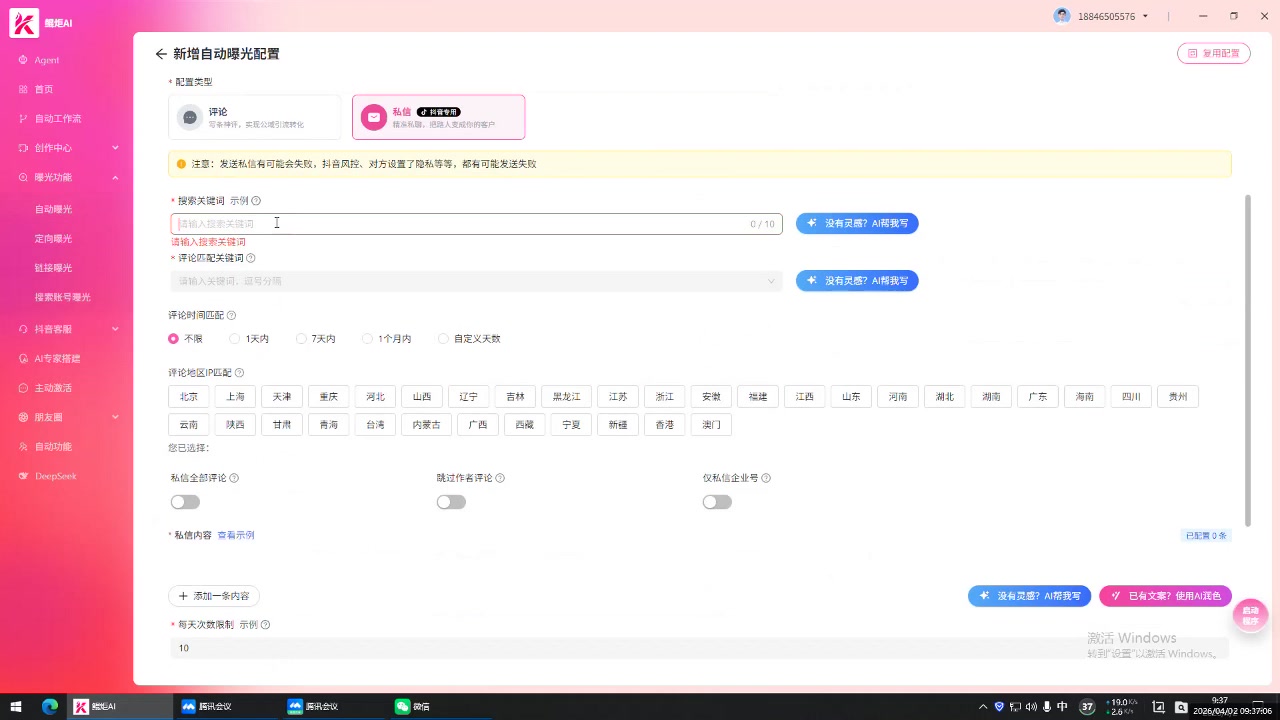Viewport: 1280px width, 720px height.
Task: Click the back arrow beside 新增自动曝光配置
Action: pos(161,54)
